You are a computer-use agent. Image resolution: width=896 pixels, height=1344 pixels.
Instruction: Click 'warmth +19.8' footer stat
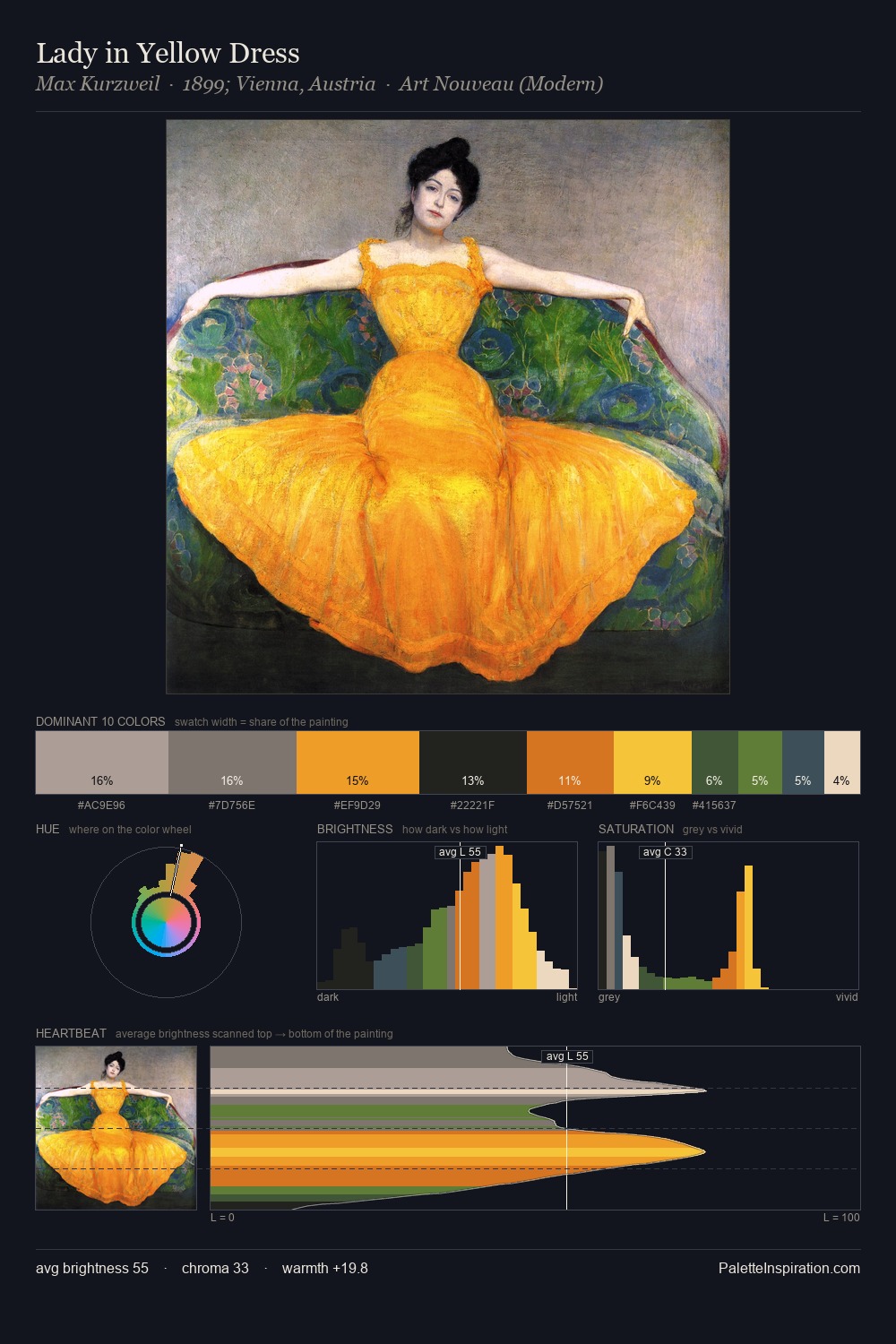tap(325, 1268)
